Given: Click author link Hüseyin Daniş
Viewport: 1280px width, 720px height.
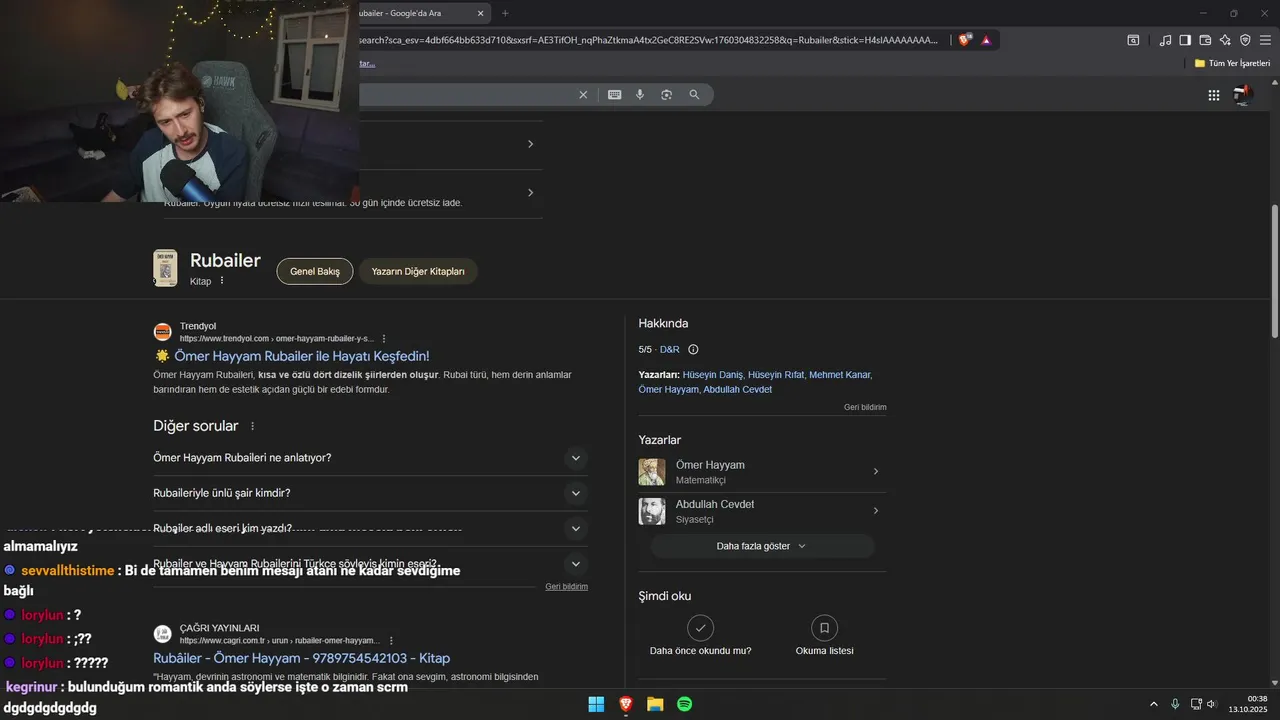Looking at the screenshot, I should coord(712,375).
